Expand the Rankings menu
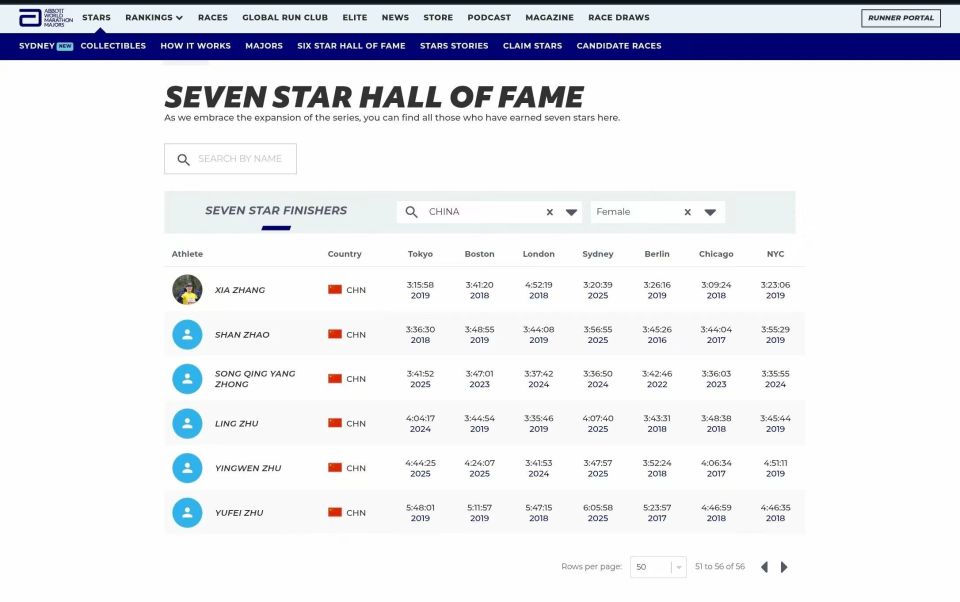This screenshot has width=960, height=602. pyautogui.click(x=154, y=18)
